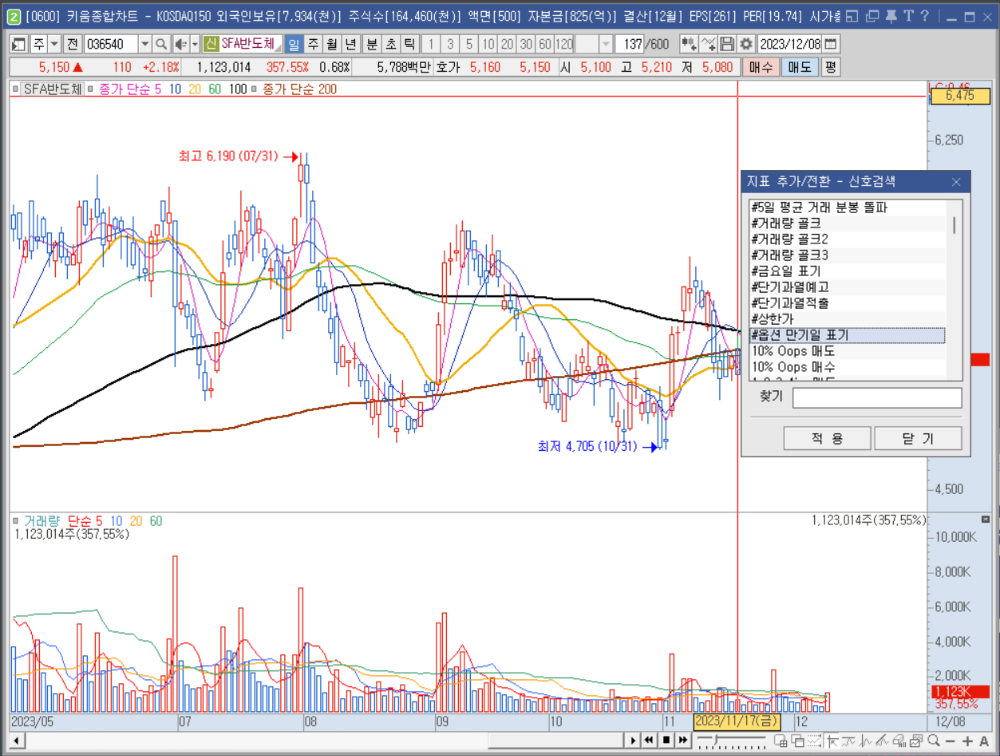The width and height of the screenshot is (1000, 756).
Task: Click the overlapping windows icon in bottom toolbar
Action: click(x=798, y=741)
